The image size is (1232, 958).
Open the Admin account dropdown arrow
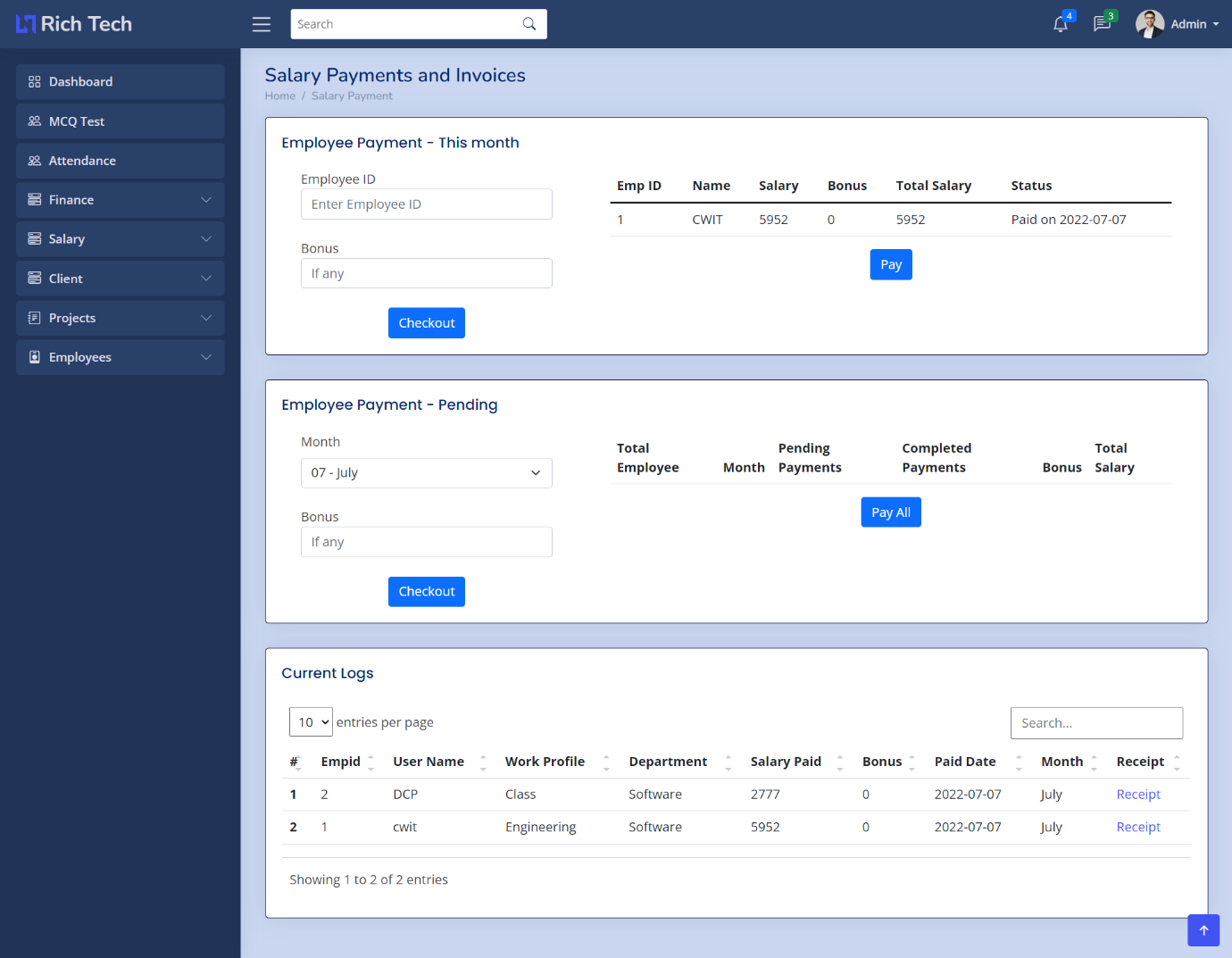click(x=1216, y=24)
